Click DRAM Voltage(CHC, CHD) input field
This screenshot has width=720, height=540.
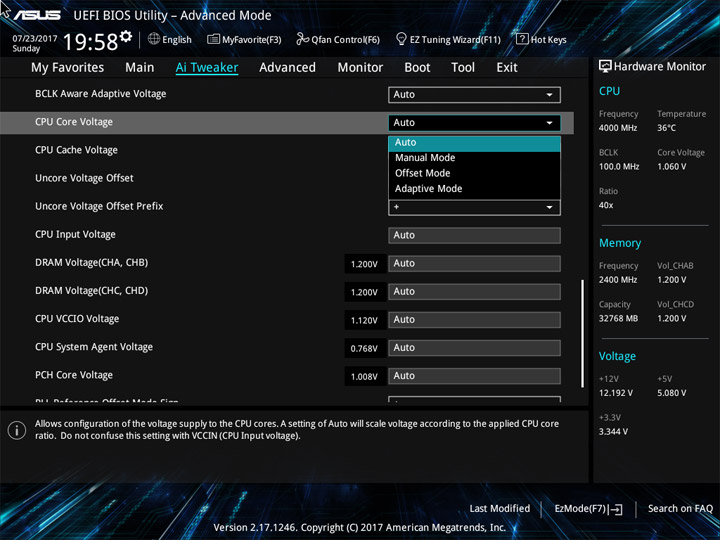(x=474, y=292)
